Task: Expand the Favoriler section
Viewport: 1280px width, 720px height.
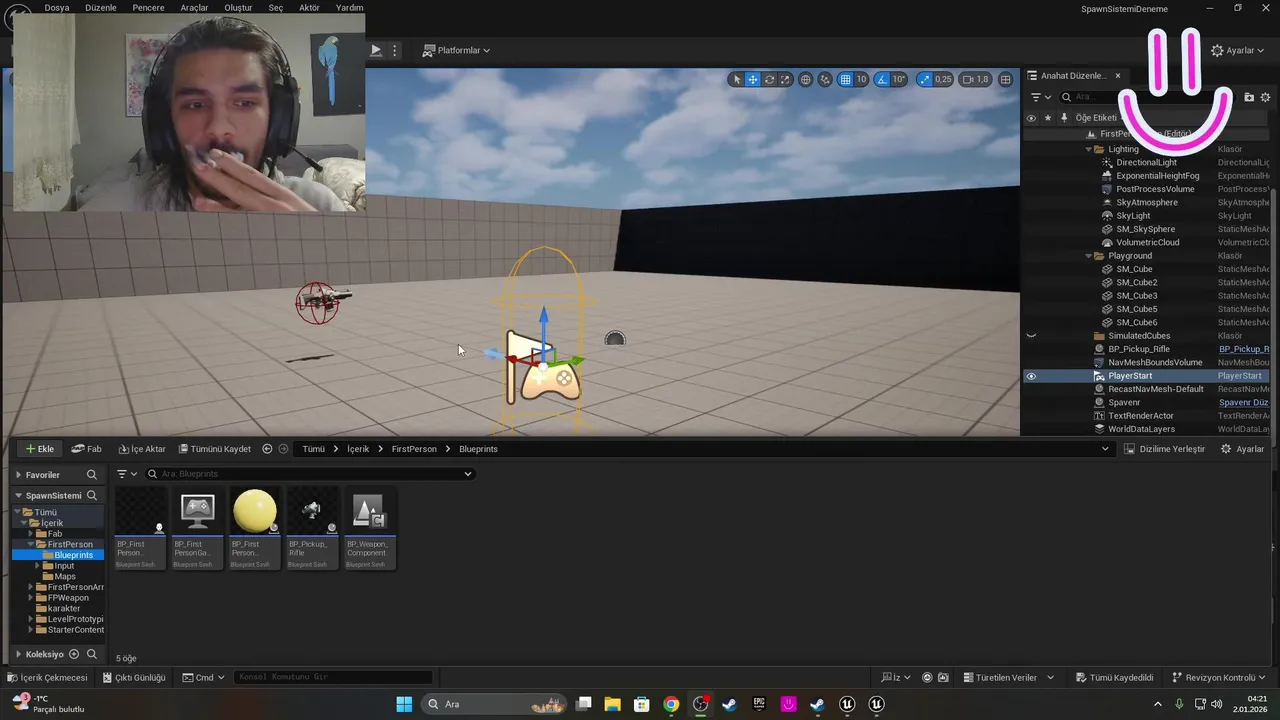Action: point(18,475)
